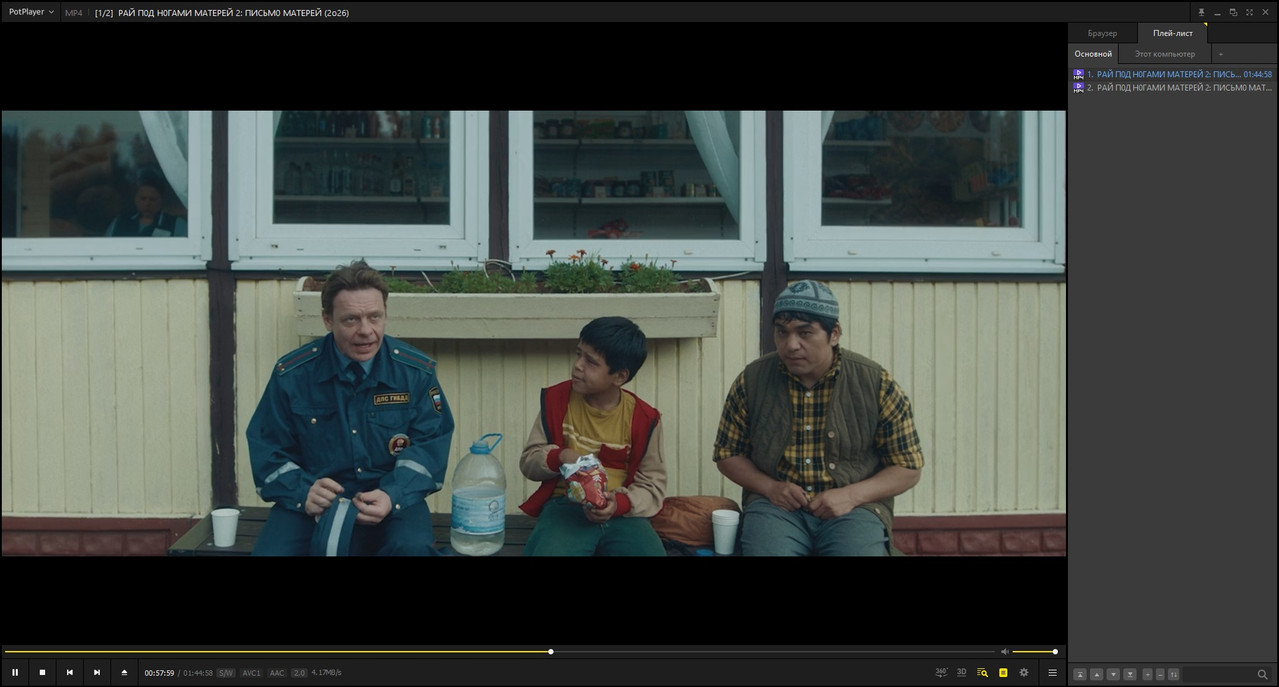Viewport: 1279px width, 687px height.
Task: Select first playlist item with duration 01:44:58
Action: pyautogui.click(x=1173, y=74)
